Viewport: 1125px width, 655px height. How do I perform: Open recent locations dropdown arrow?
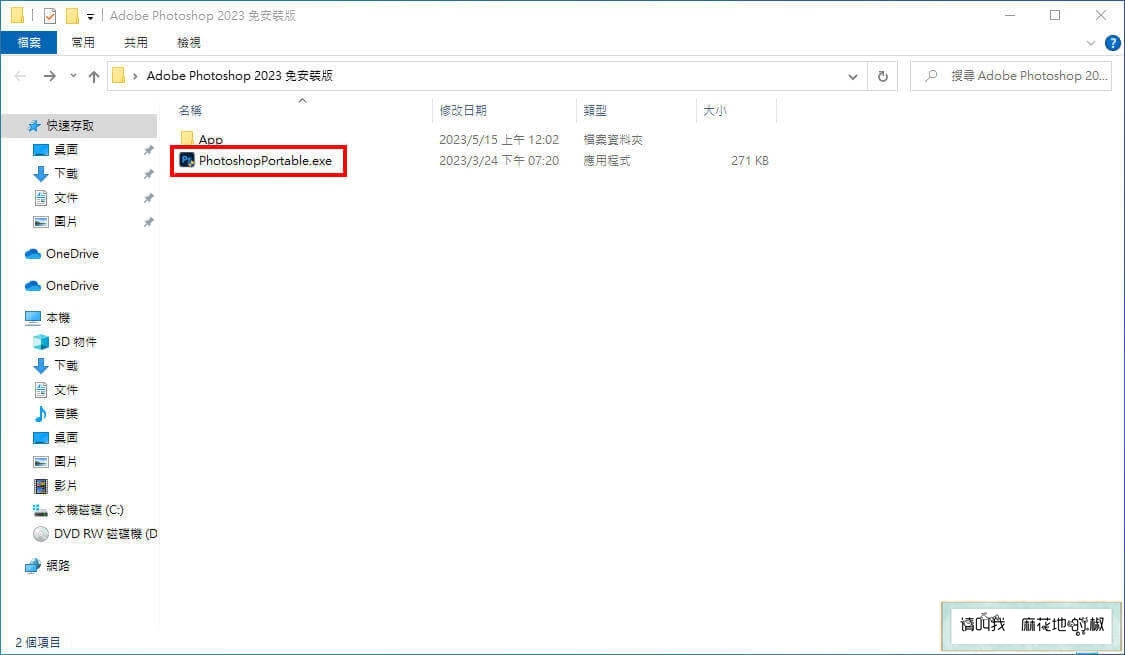pyautogui.click(x=73, y=76)
